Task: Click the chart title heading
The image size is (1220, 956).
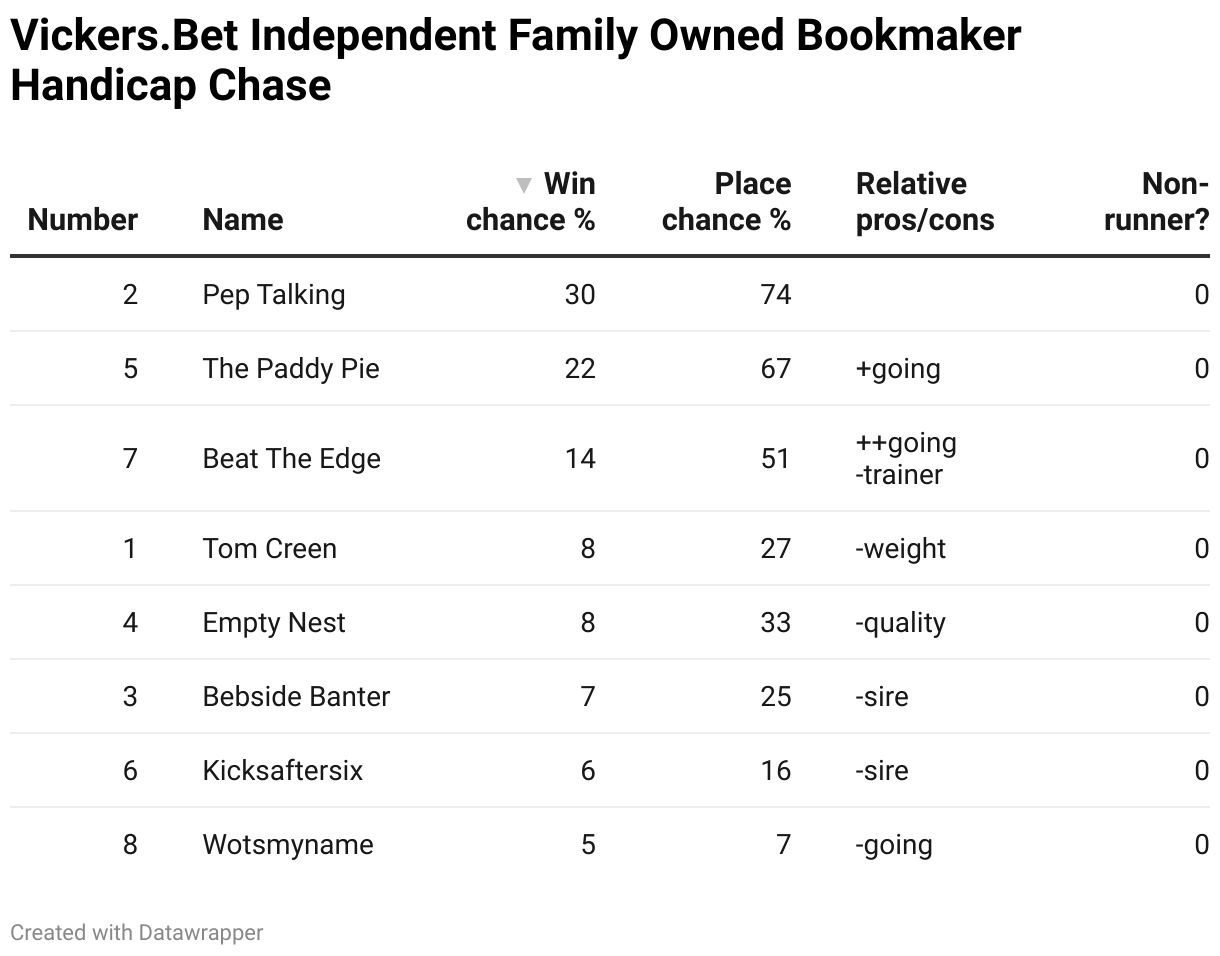Action: 516,61
